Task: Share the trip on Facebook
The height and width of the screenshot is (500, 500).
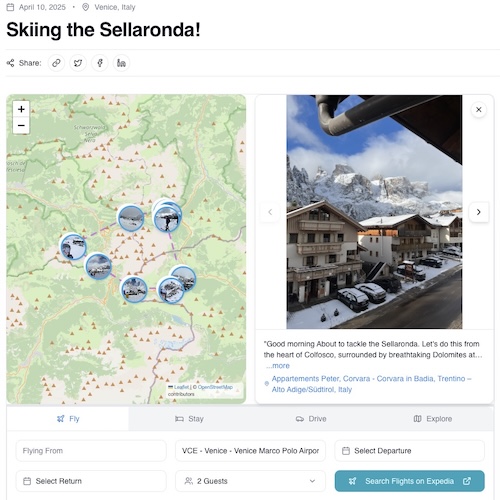Action: click(100, 63)
